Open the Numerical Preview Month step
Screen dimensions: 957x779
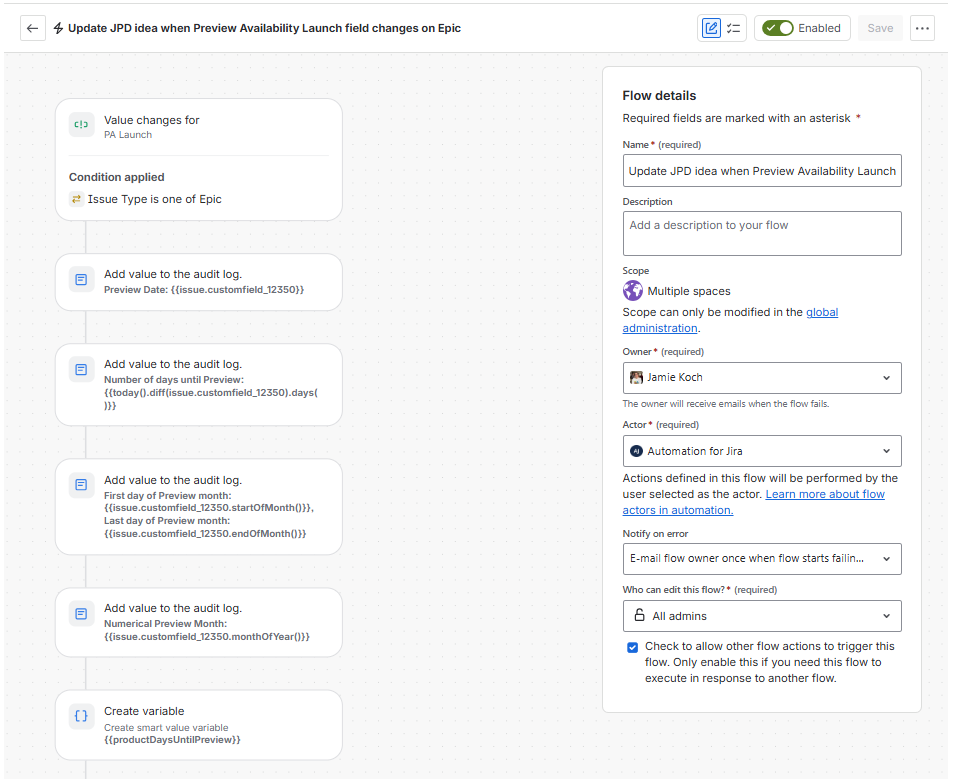point(199,623)
